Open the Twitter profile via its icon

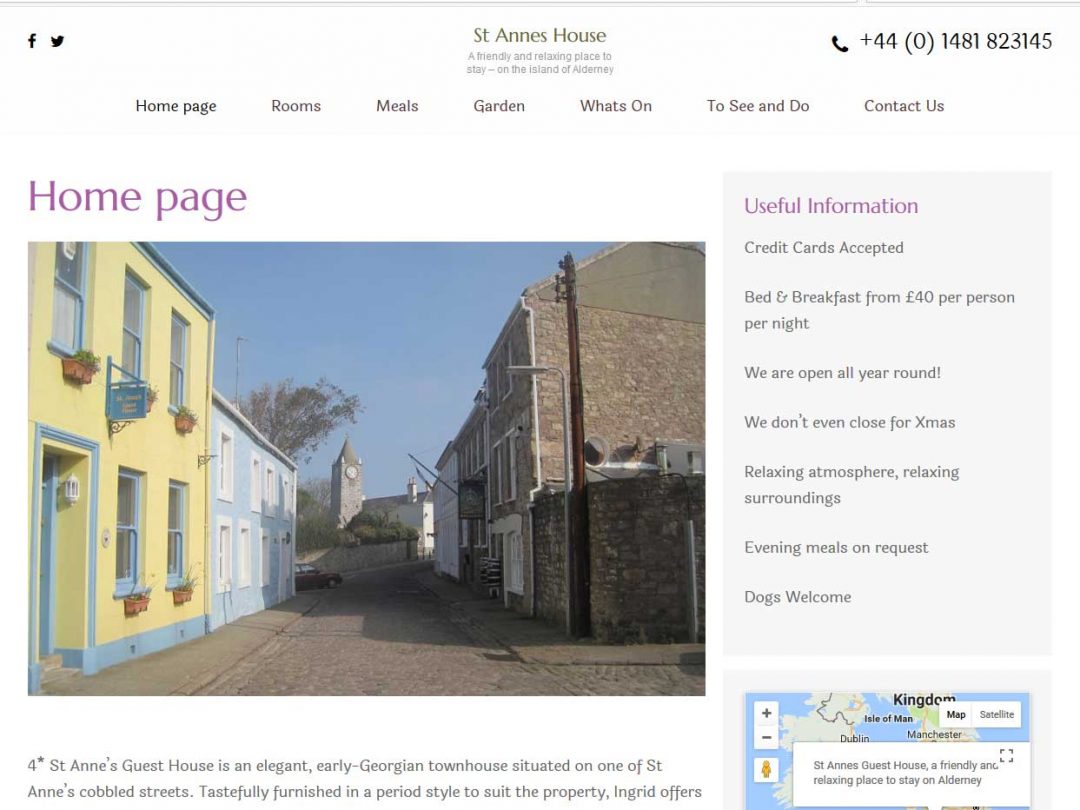click(x=57, y=40)
